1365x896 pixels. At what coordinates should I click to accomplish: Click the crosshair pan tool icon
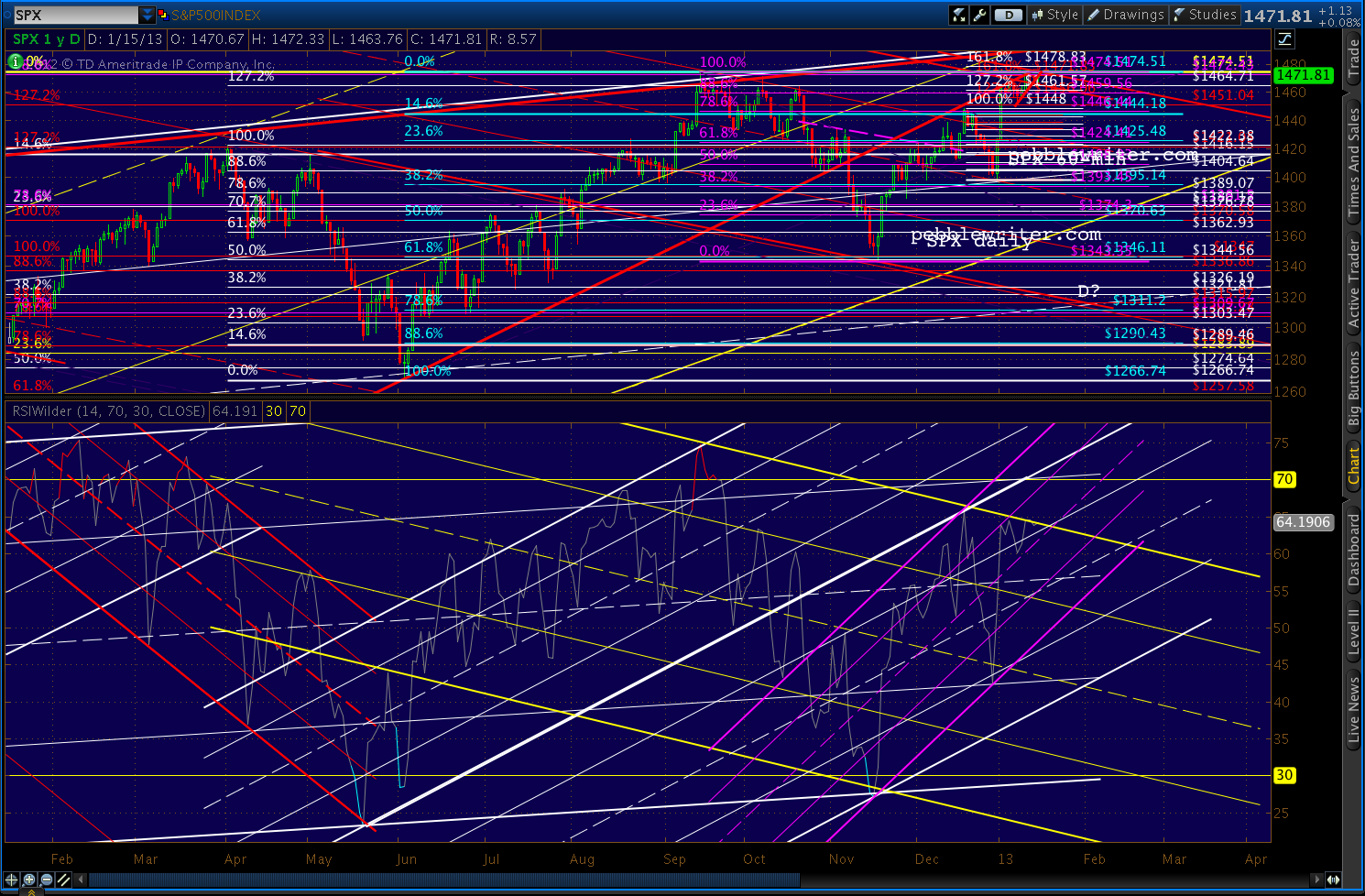[x=11, y=880]
